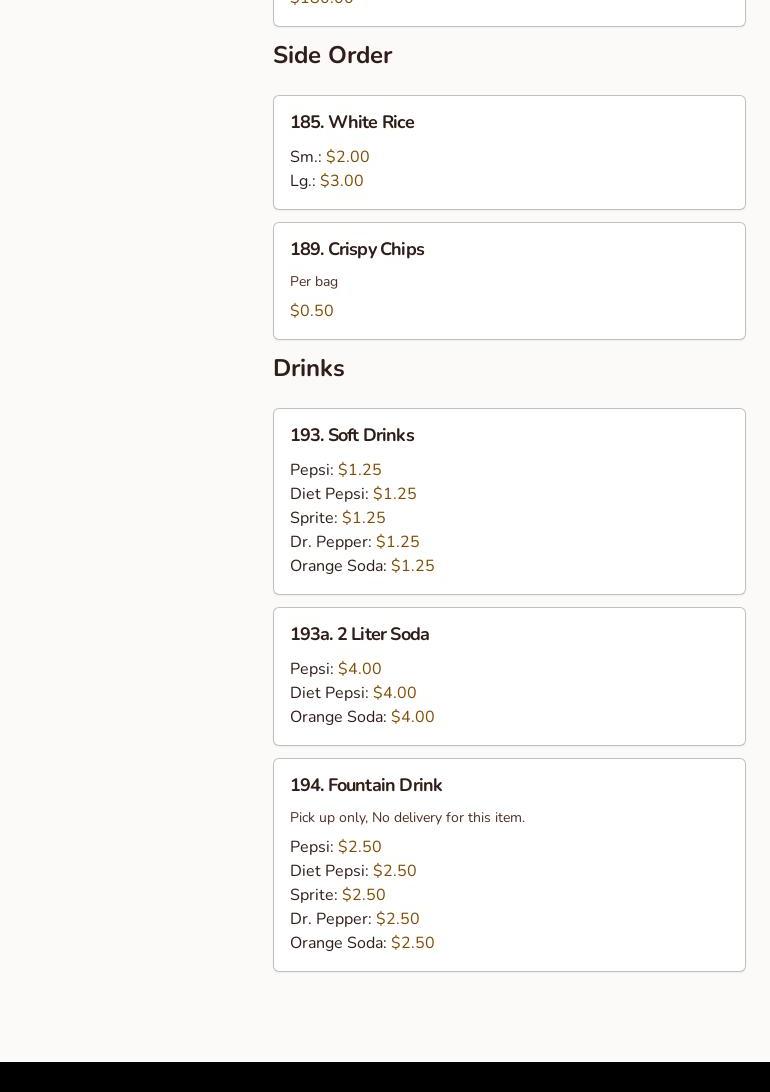Select the small White Rice $2.00 option
This screenshot has width=770, height=1092.
[330, 157]
